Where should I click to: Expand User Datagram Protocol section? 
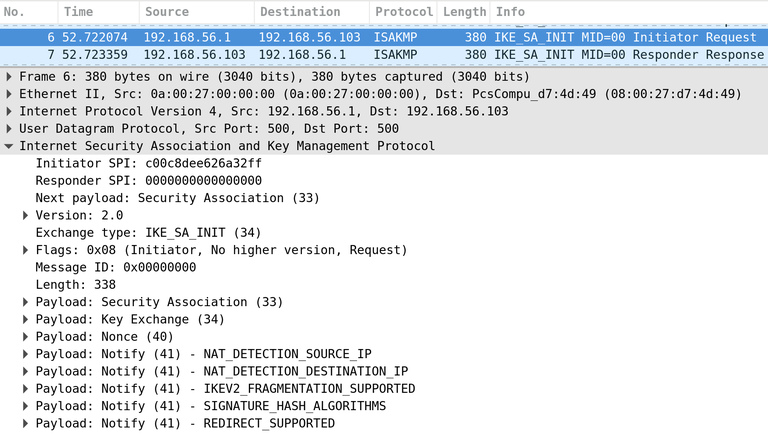click(8, 129)
